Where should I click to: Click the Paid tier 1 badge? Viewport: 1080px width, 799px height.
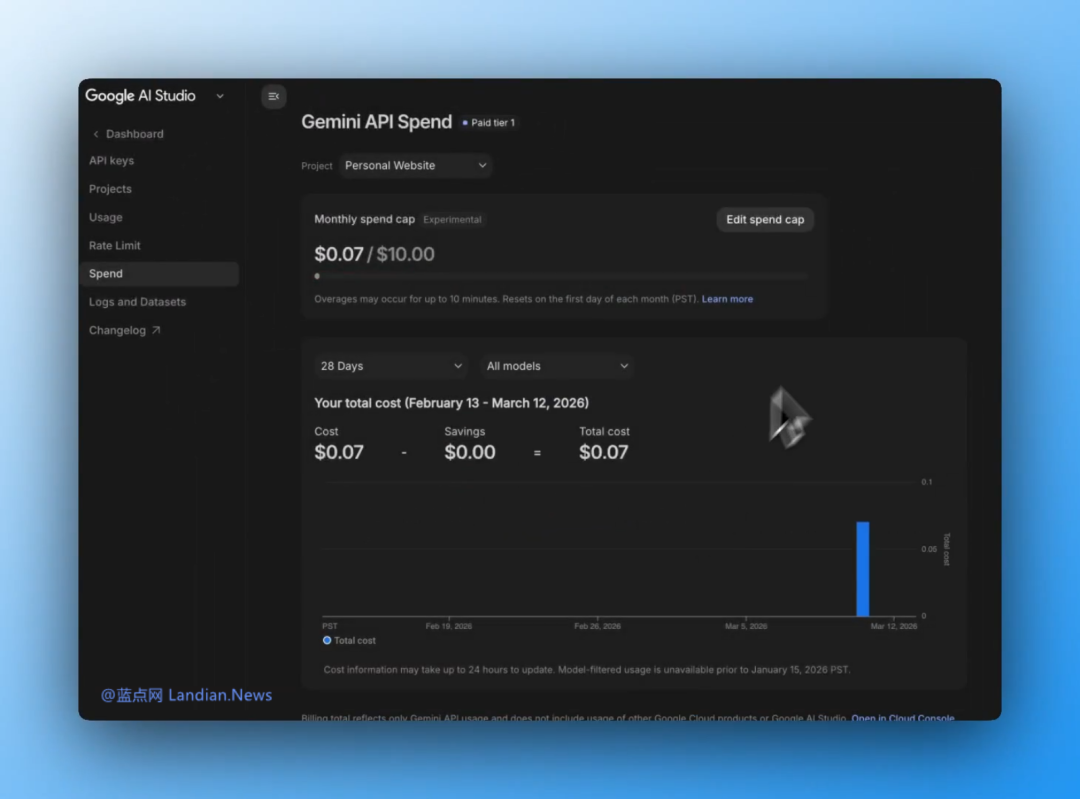(489, 123)
